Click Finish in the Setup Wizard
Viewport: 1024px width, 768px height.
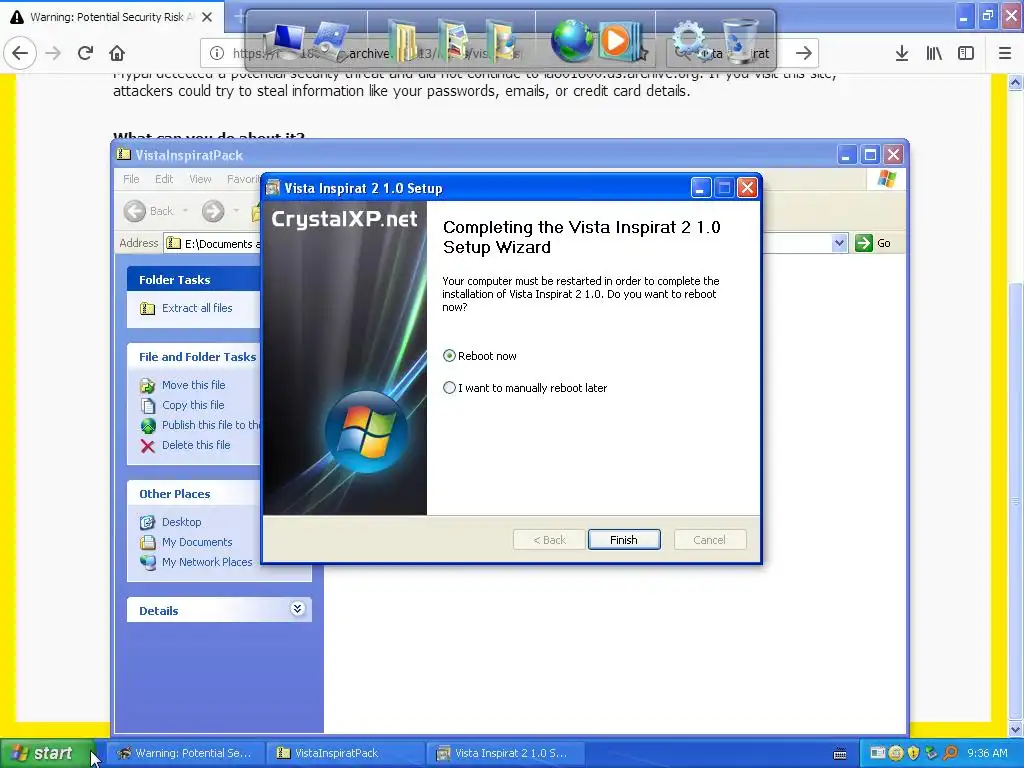click(624, 540)
